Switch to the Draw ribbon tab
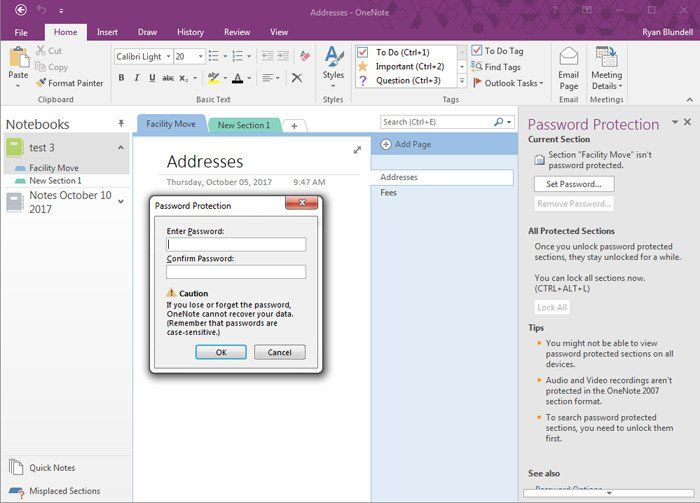Viewport: 700px width, 503px height. pos(147,32)
